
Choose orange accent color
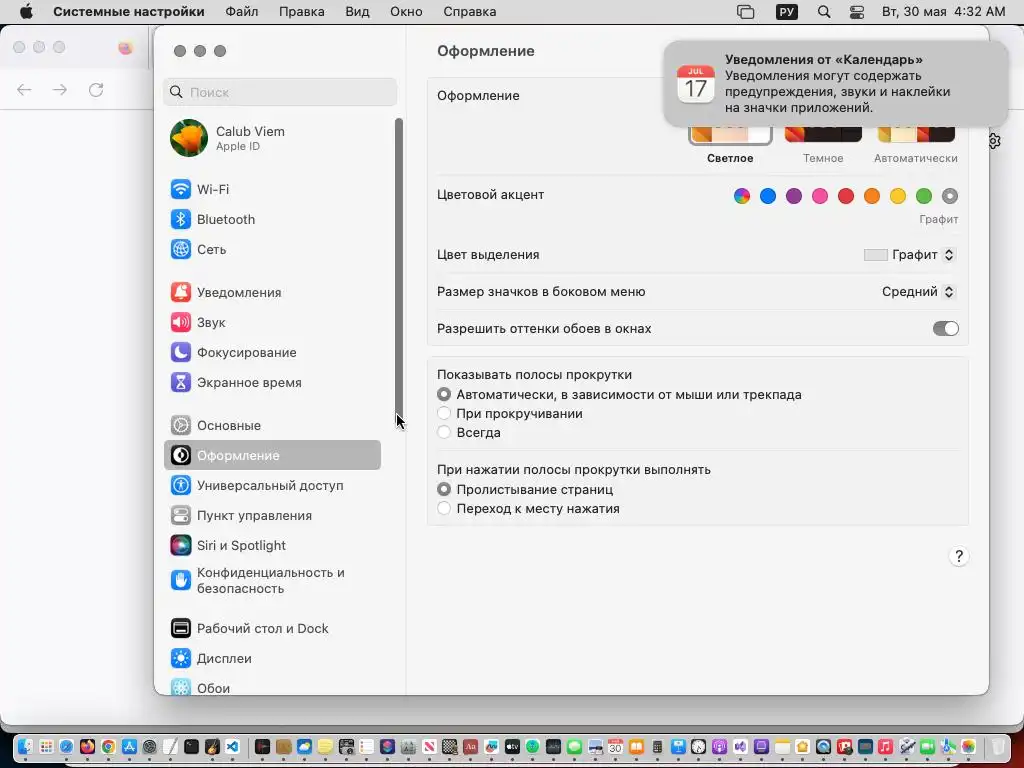tap(872, 196)
